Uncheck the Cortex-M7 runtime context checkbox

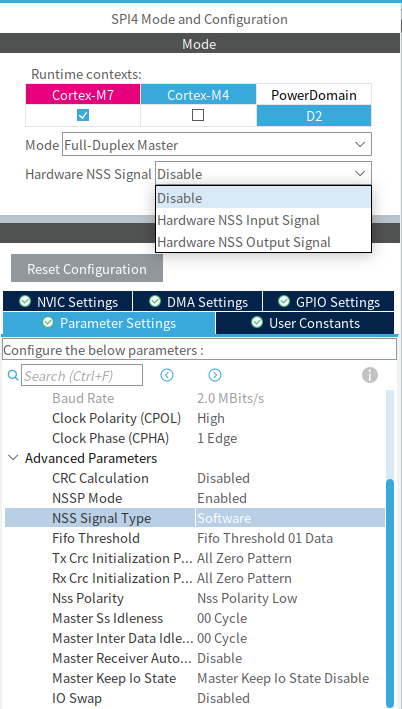pos(83,116)
